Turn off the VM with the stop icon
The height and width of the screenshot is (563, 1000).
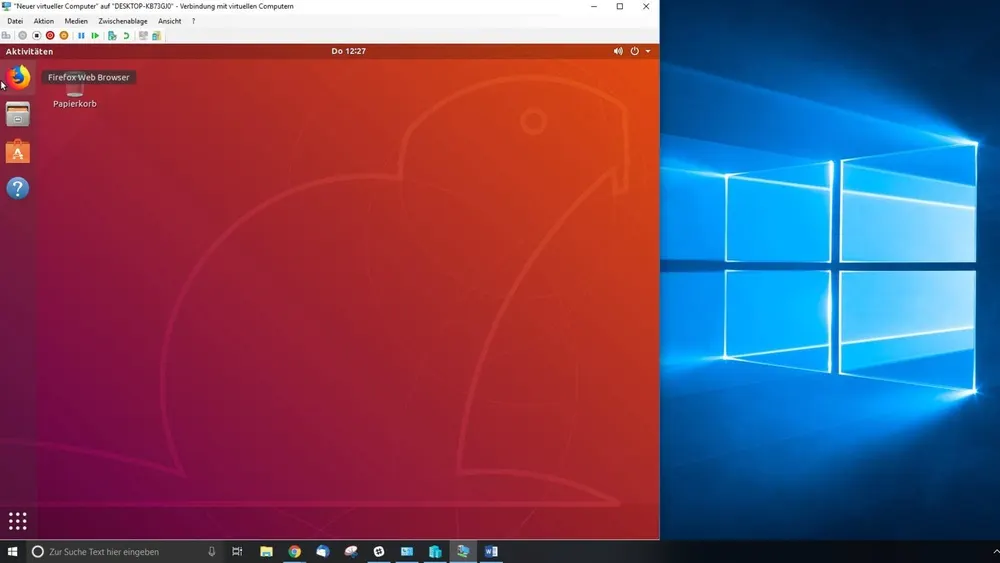pos(36,36)
